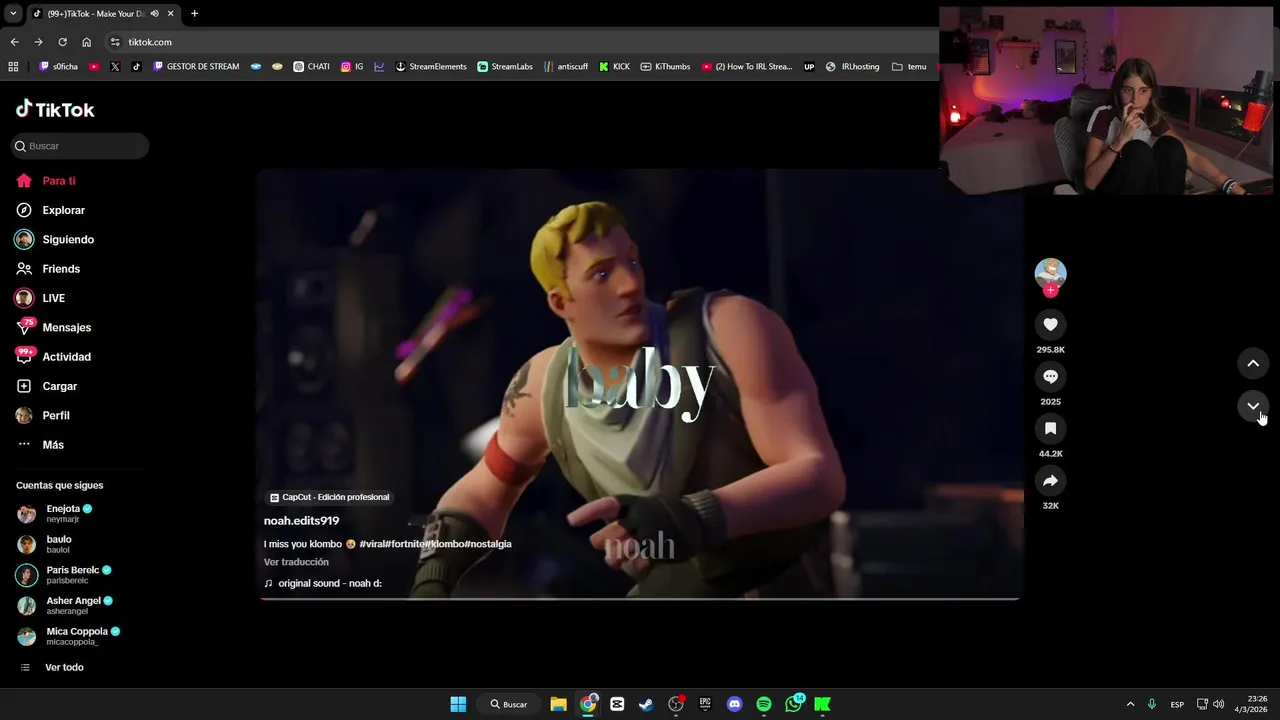This screenshot has height=720, width=1280.
Task: Open a new browser tab
Action: (194, 14)
